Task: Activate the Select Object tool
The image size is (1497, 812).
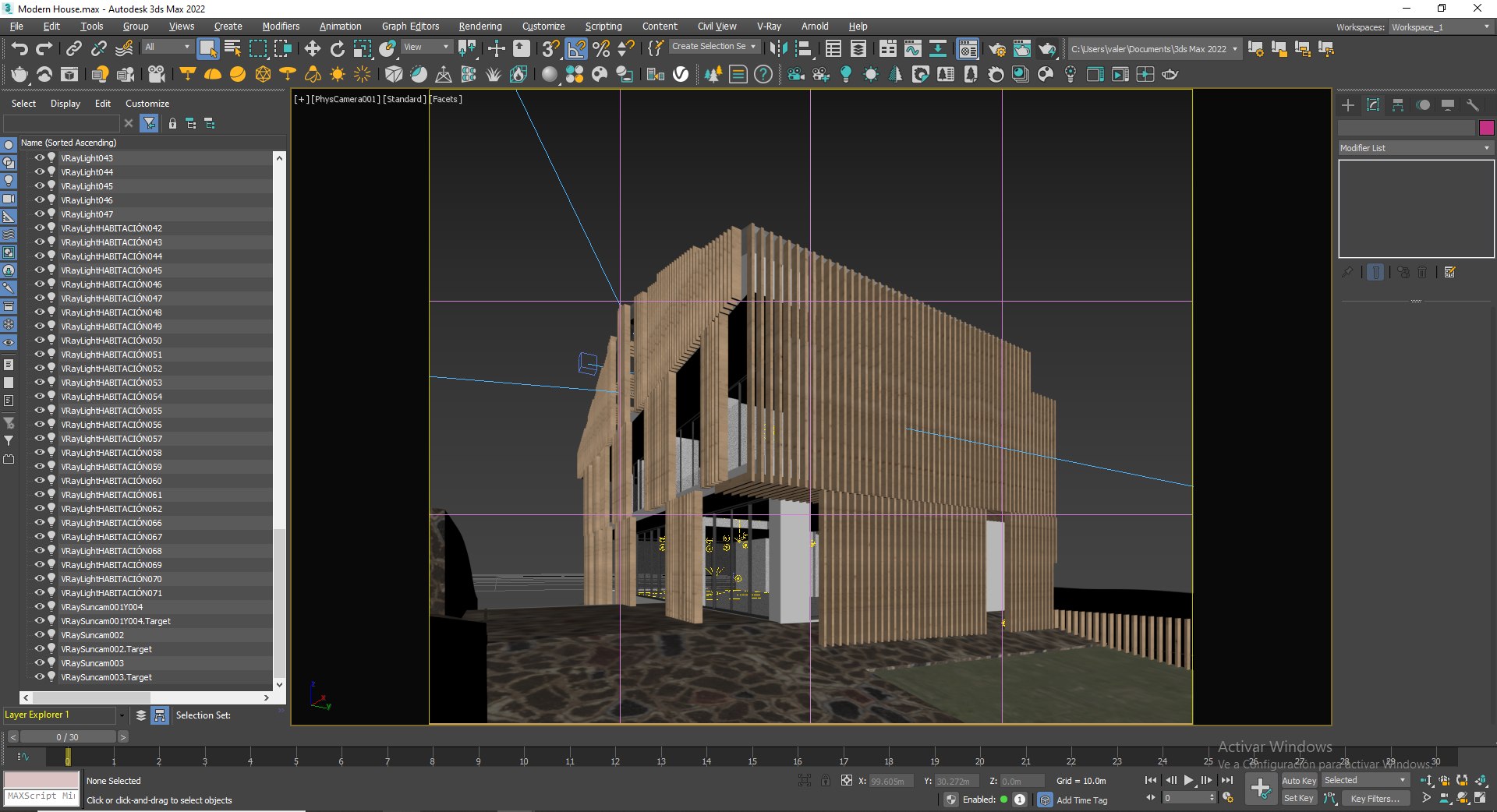Action: (207, 48)
